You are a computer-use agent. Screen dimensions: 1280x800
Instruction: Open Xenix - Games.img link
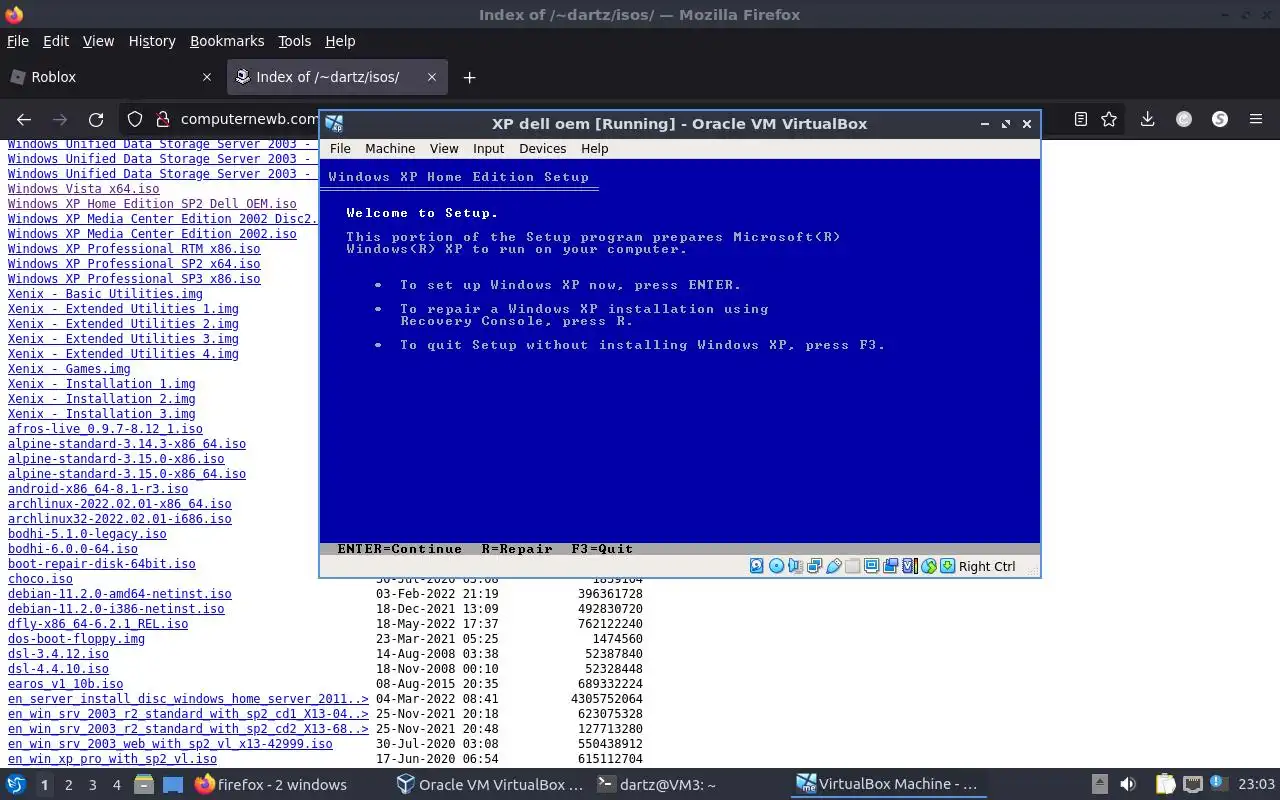click(69, 369)
